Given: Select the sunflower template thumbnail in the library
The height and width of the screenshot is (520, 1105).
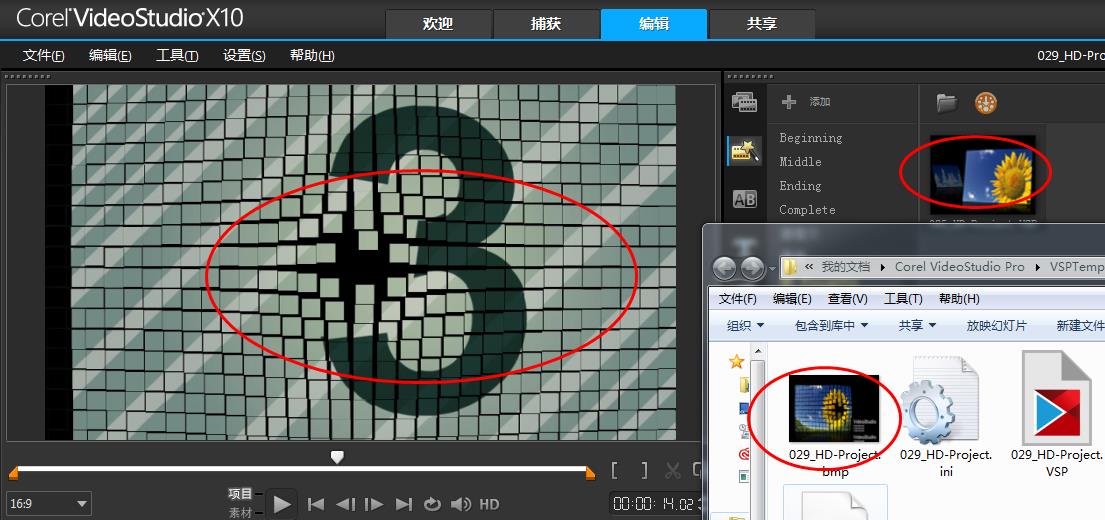Looking at the screenshot, I should click(982, 174).
